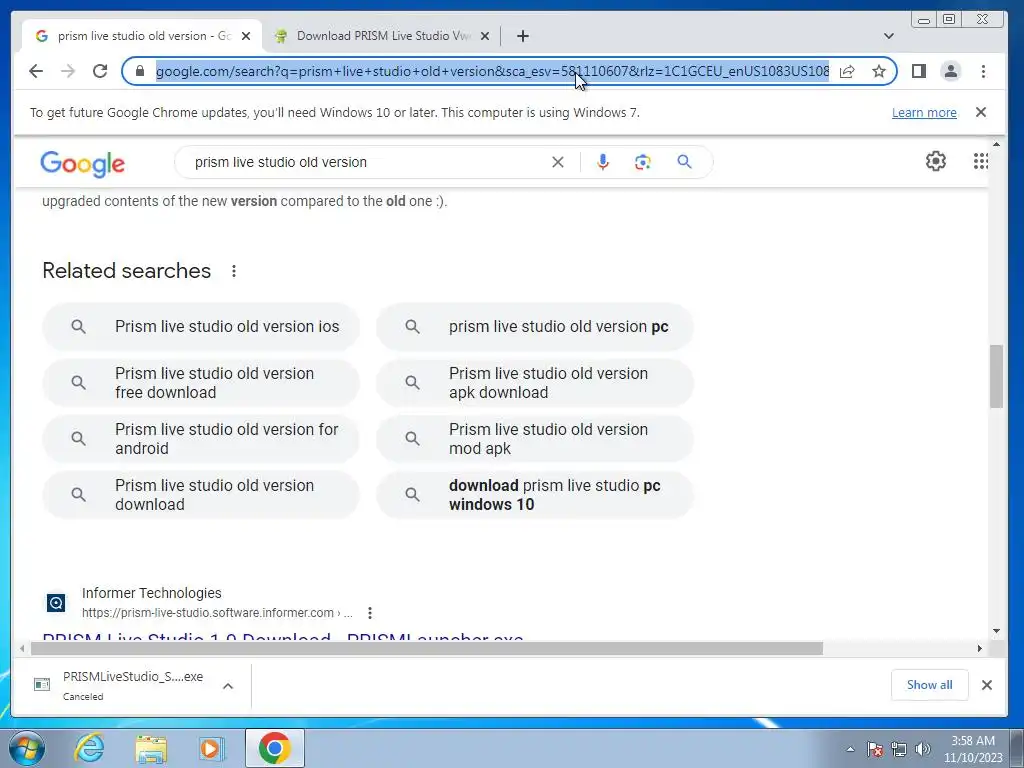
Task: Click the forward navigation arrow
Action: tap(68, 71)
